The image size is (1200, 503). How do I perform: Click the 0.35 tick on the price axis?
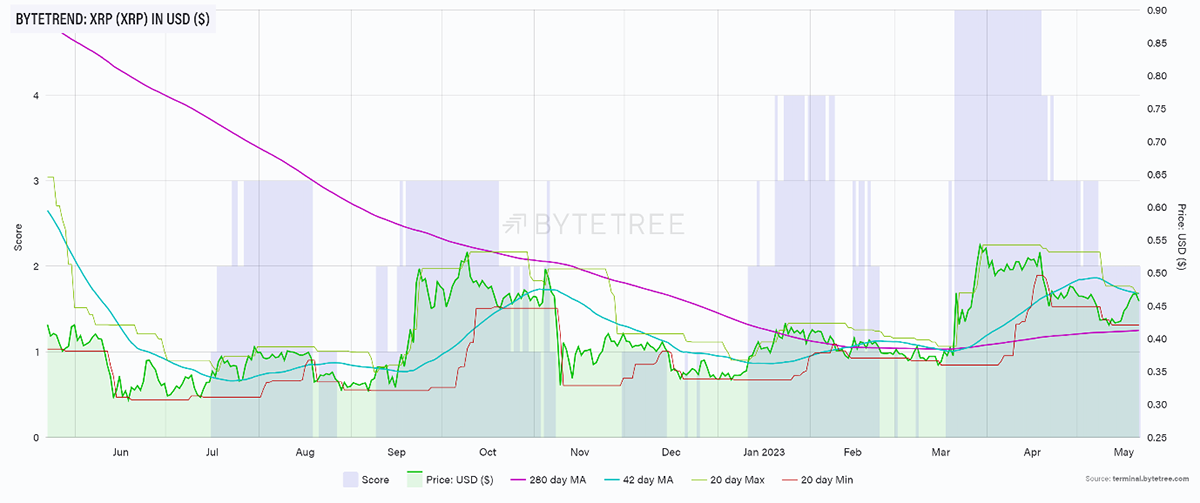[1155, 373]
